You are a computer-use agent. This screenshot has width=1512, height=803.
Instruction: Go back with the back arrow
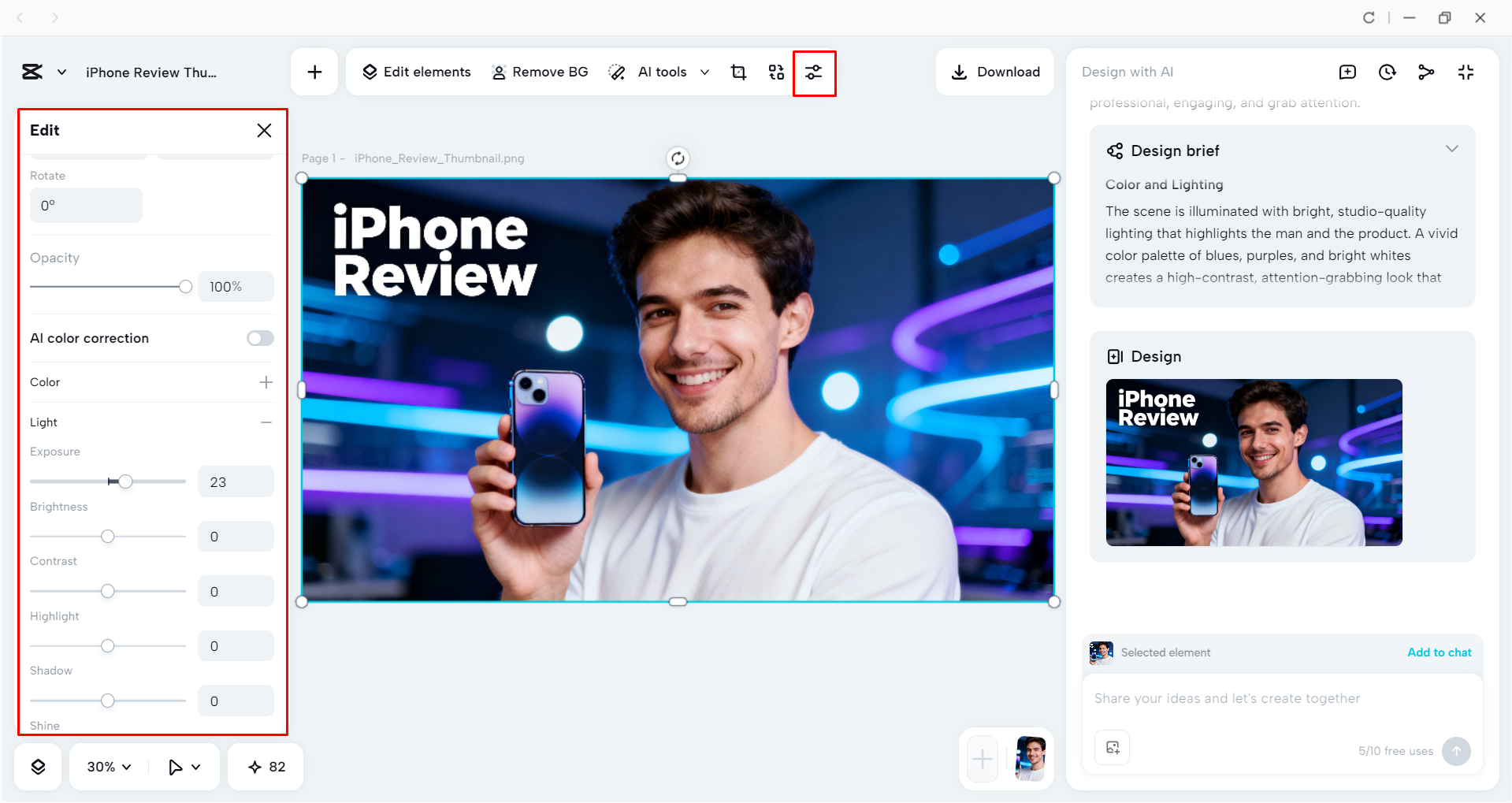click(x=20, y=17)
